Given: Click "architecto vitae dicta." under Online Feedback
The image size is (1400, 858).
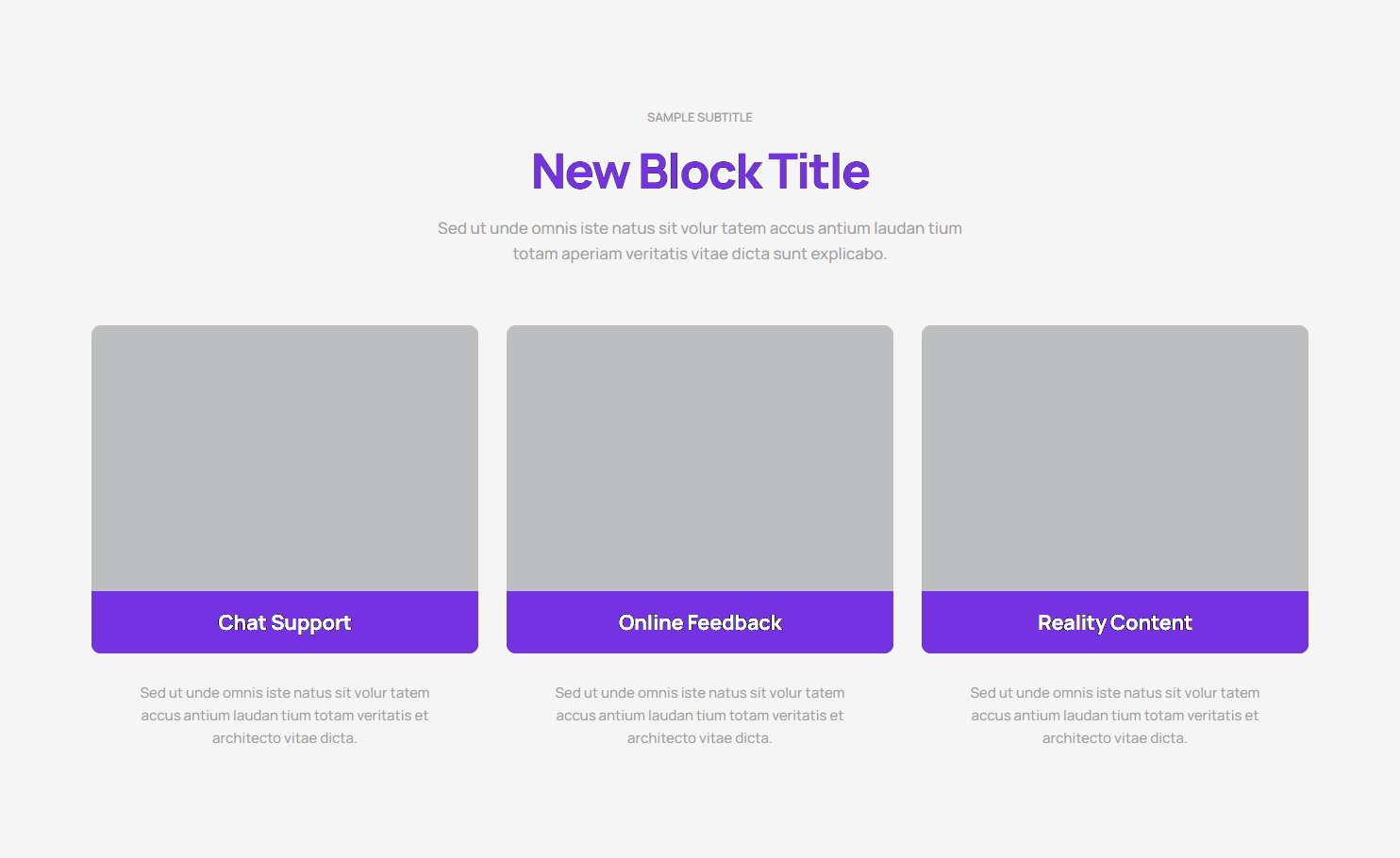Looking at the screenshot, I should pyautogui.click(x=700, y=738).
